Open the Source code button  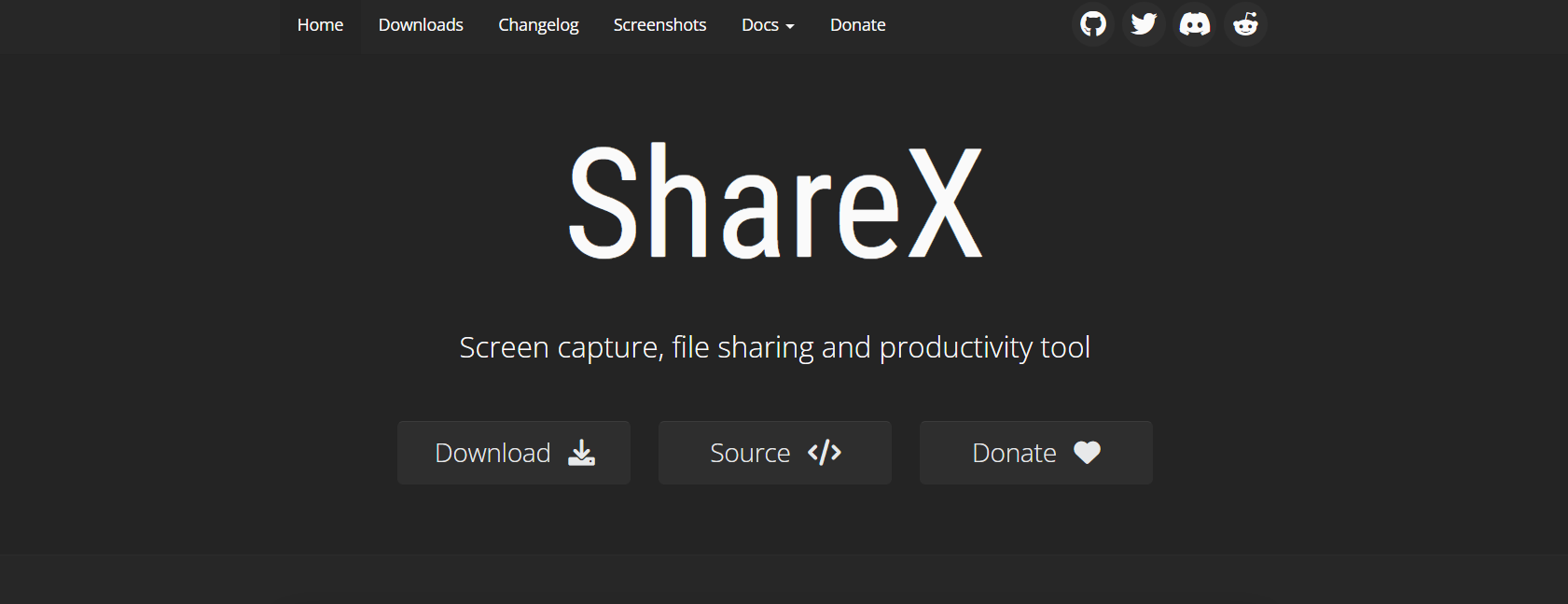[775, 453]
